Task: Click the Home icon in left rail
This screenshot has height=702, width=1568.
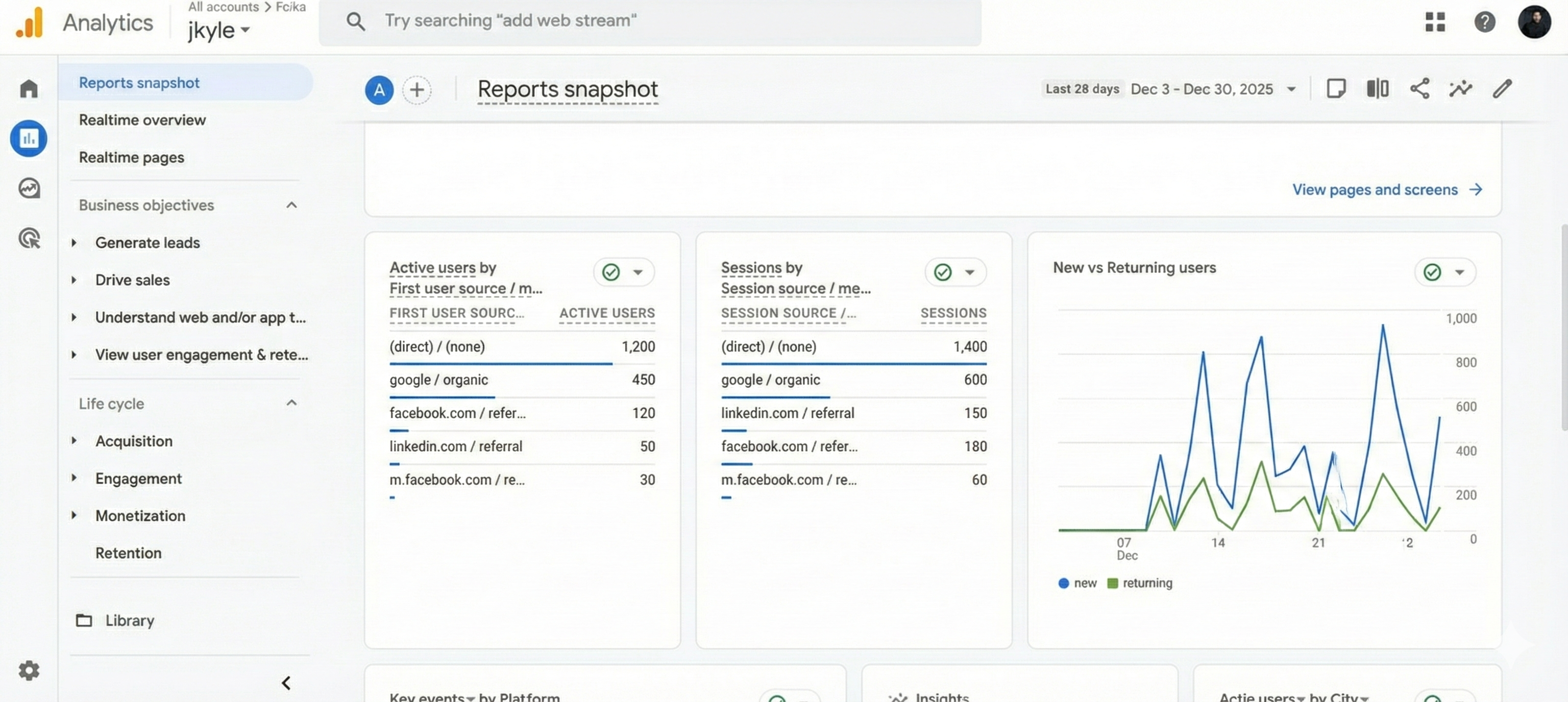Action: tap(29, 89)
